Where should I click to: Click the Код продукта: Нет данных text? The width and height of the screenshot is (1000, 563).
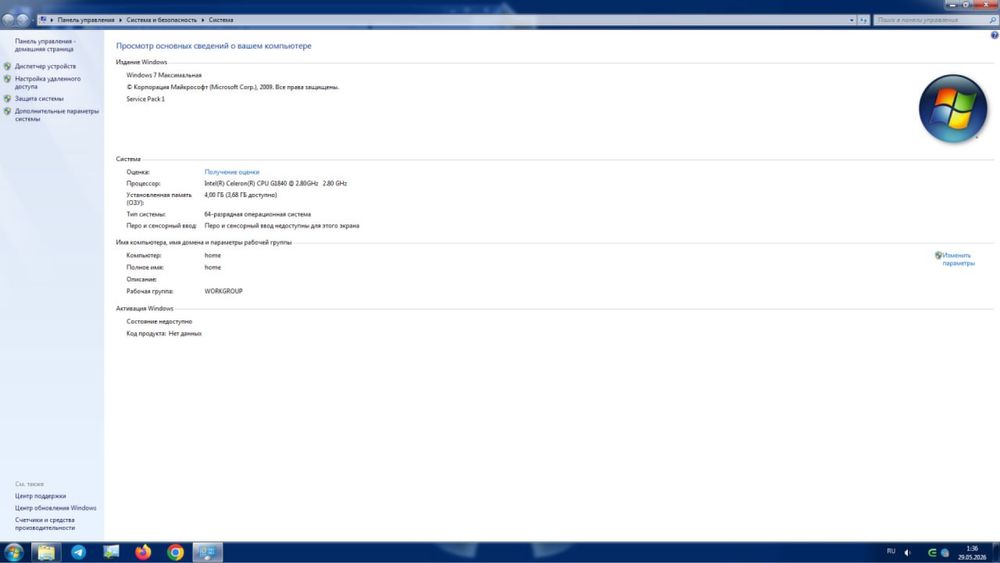point(164,334)
